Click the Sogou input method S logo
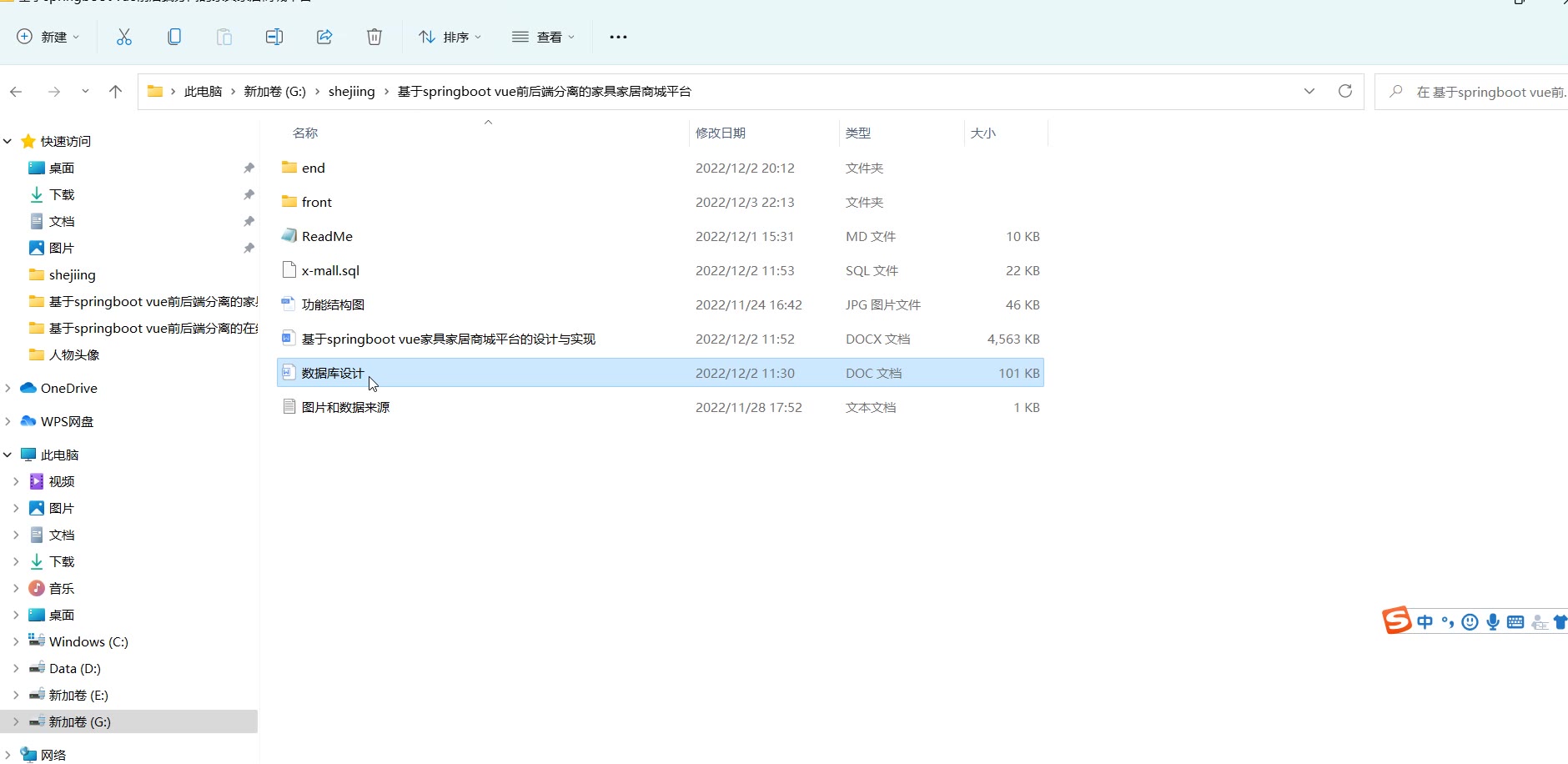The height and width of the screenshot is (764, 1568). [1396, 621]
